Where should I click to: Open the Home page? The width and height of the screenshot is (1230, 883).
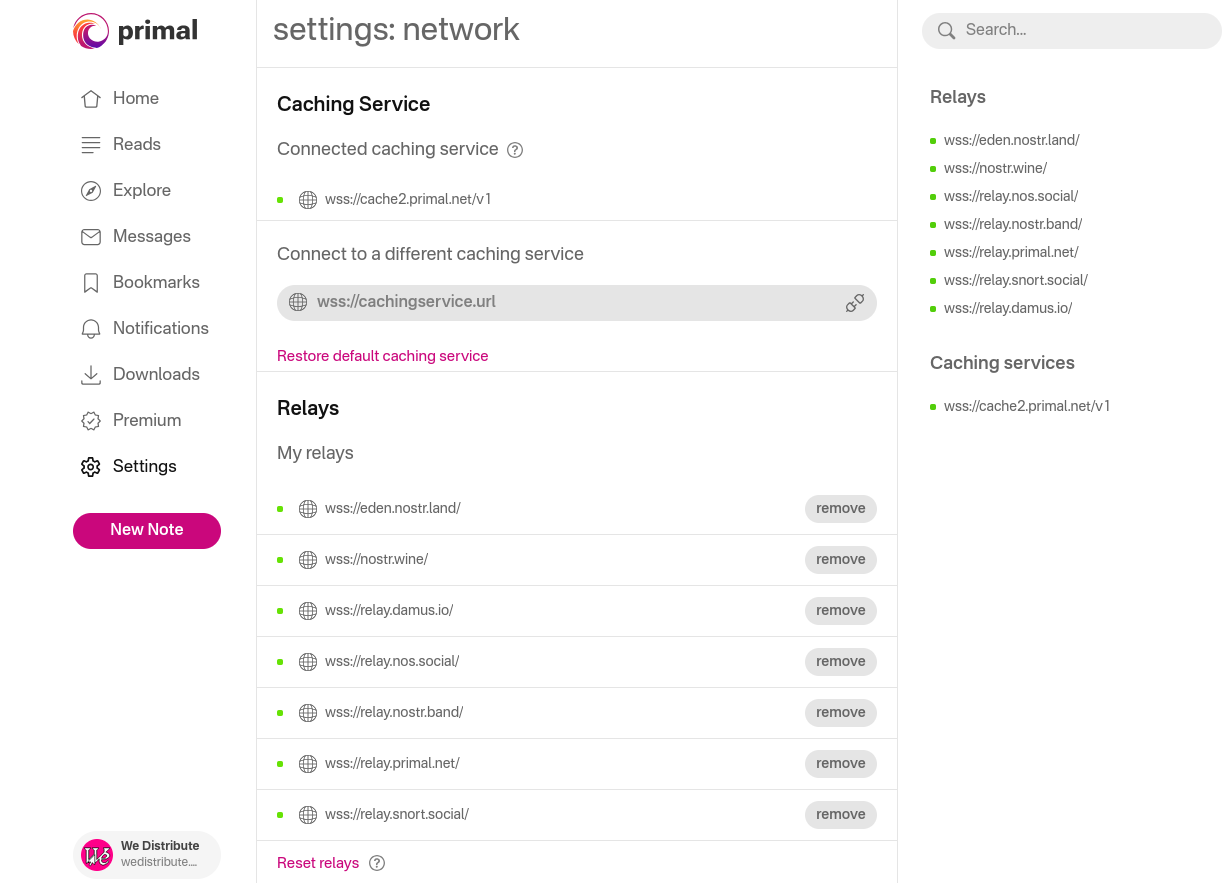[135, 98]
